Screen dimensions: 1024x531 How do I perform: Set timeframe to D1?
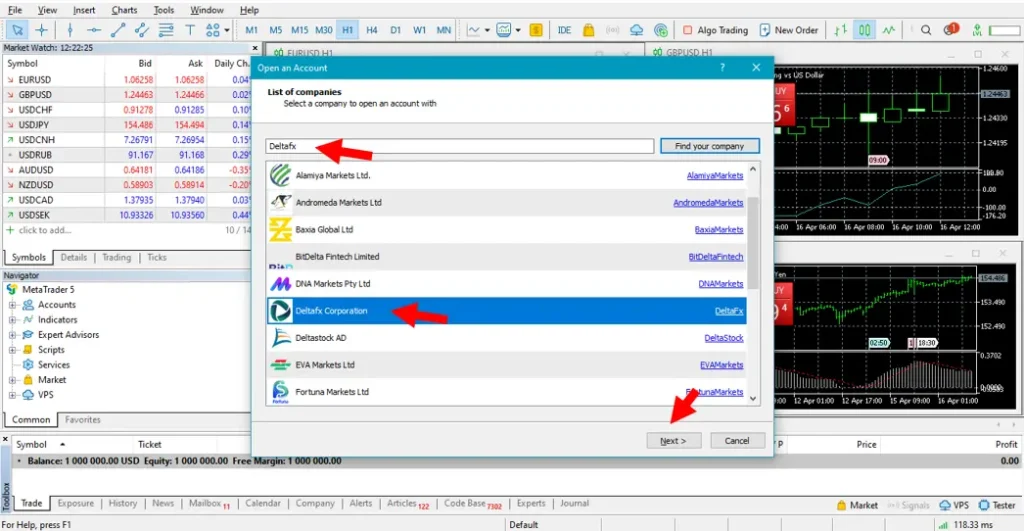[x=396, y=30]
